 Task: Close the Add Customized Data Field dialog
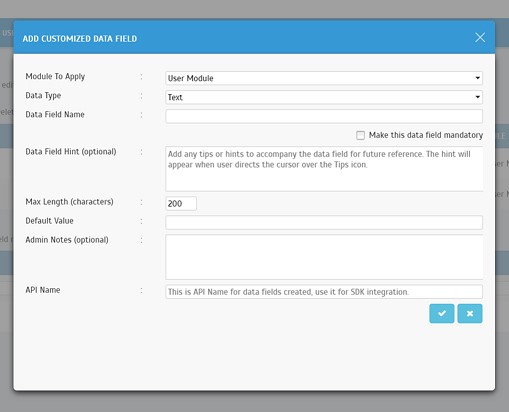(x=480, y=37)
